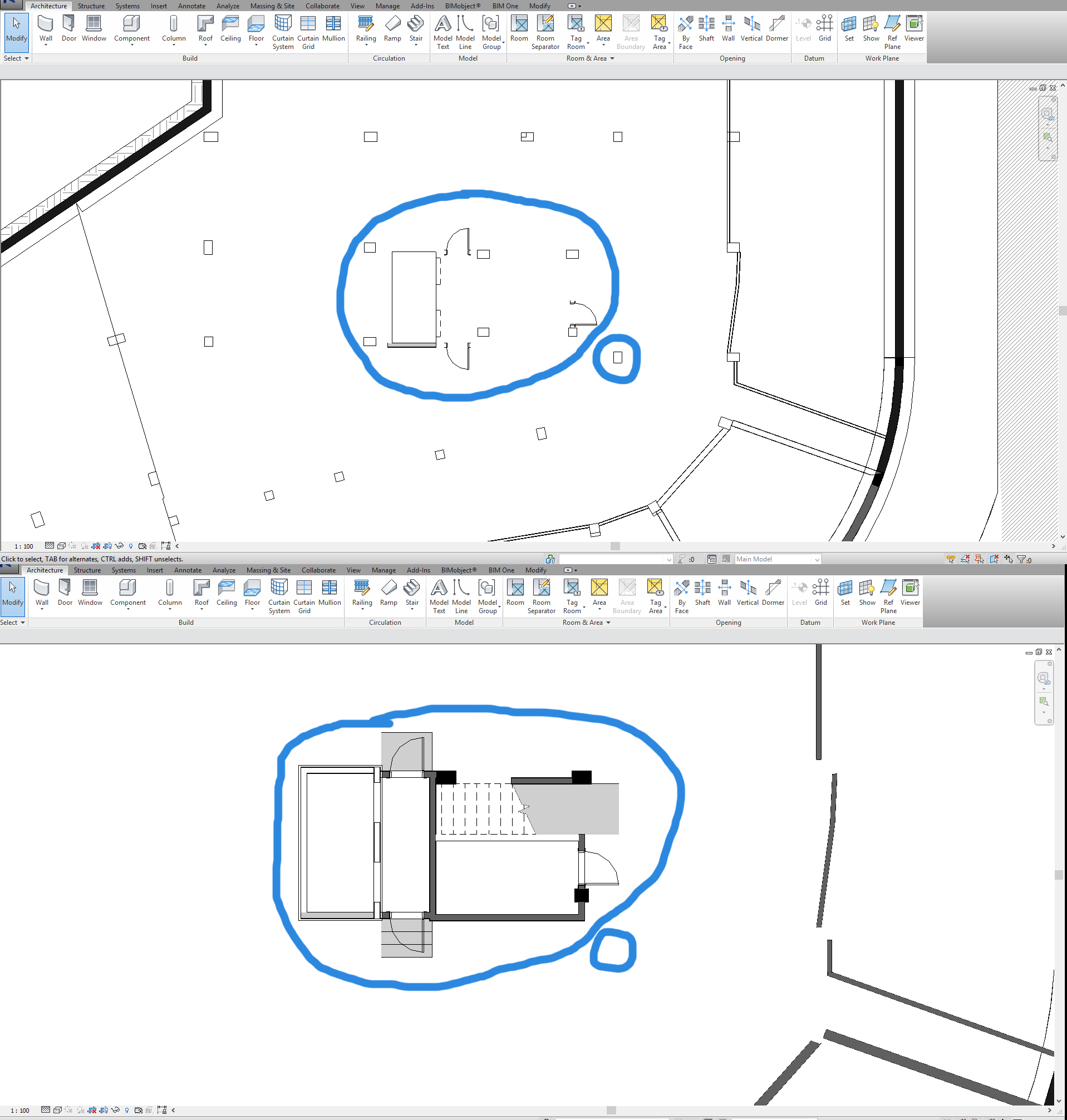This screenshot has width=1067, height=1120.
Task: Toggle Reveal Hidden Elements lightbulb in upper view bar
Action: pyautogui.click(x=131, y=546)
